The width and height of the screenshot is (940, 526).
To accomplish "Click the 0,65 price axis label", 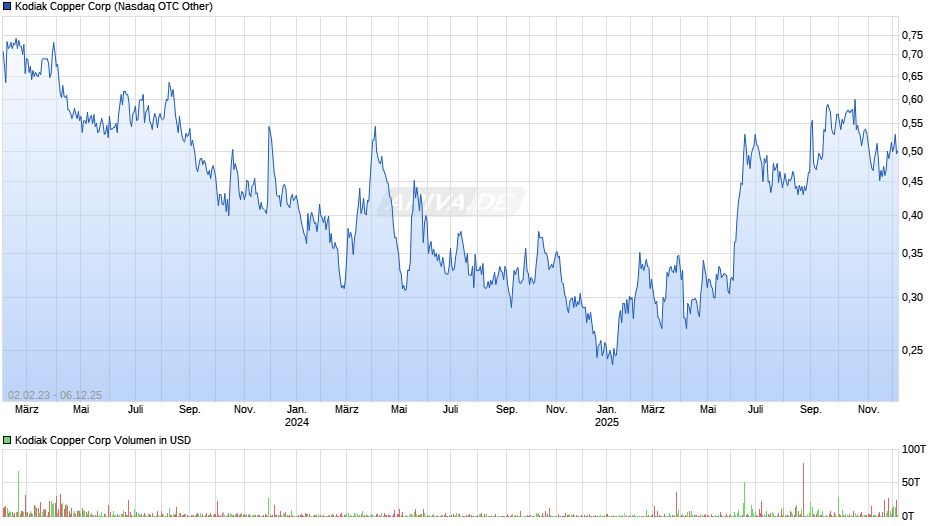I will pyautogui.click(x=912, y=76).
